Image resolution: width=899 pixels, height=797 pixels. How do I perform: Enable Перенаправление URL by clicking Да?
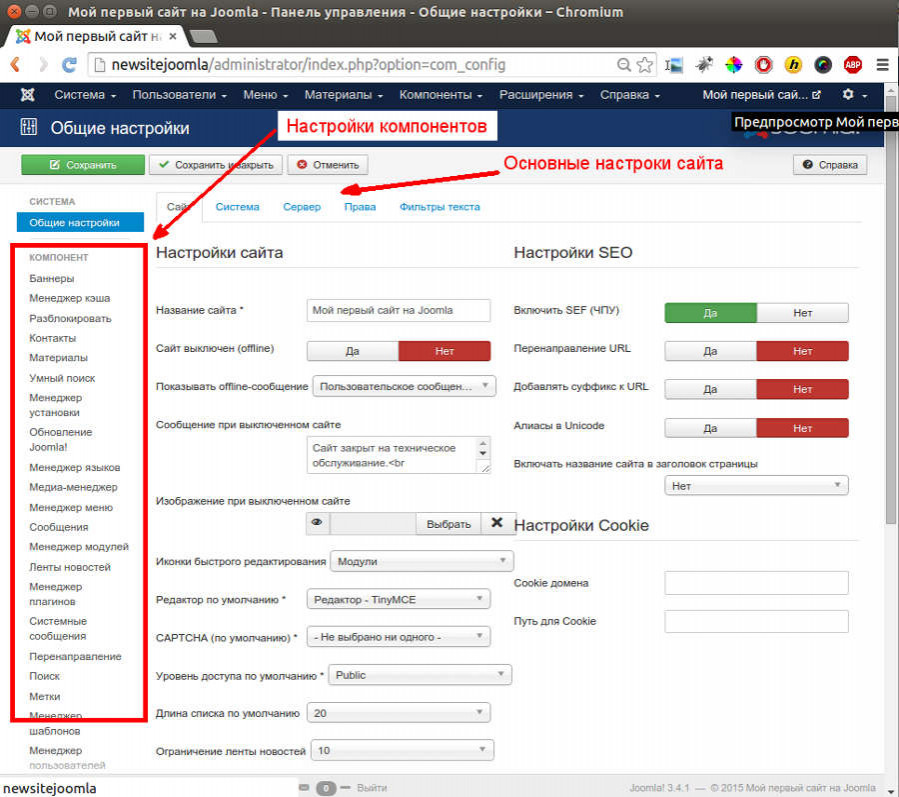710,351
